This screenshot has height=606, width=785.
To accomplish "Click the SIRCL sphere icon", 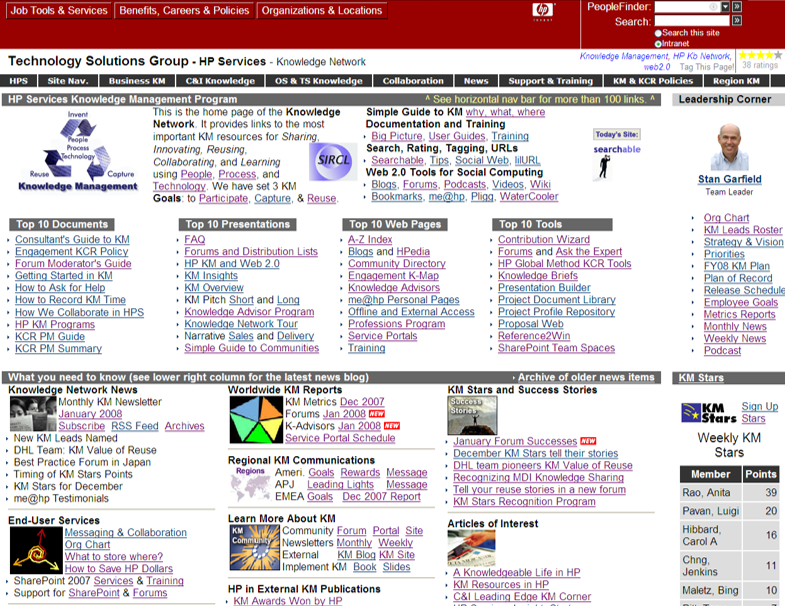I will click(x=333, y=162).
